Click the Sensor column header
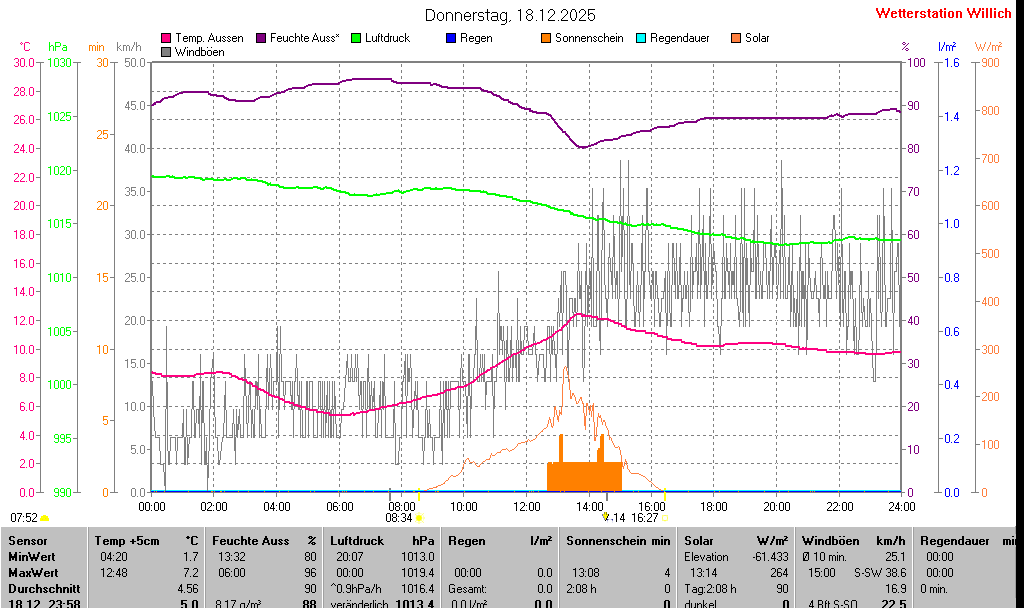This screenshot has height=608, width=1024. point(28,541)
